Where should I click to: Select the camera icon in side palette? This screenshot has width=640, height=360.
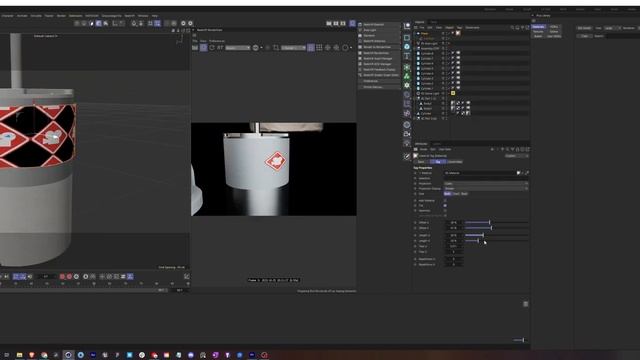click(x=407, y=134)
